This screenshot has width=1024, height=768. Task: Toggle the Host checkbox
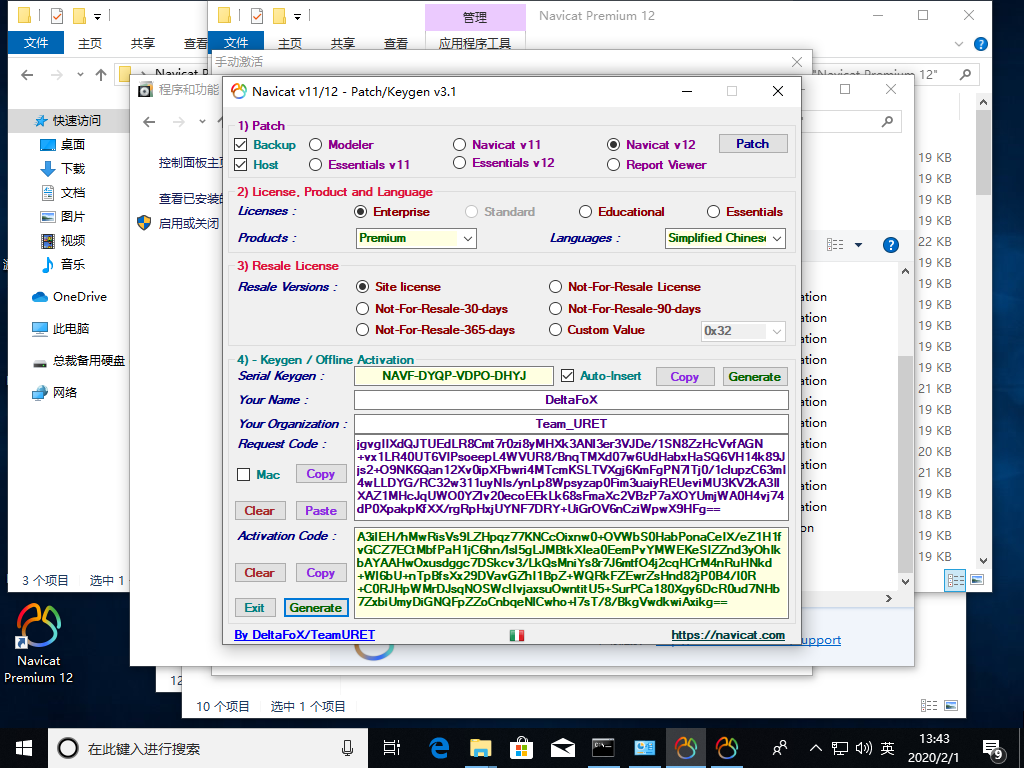pyautogui.click(x=240, y=165)
